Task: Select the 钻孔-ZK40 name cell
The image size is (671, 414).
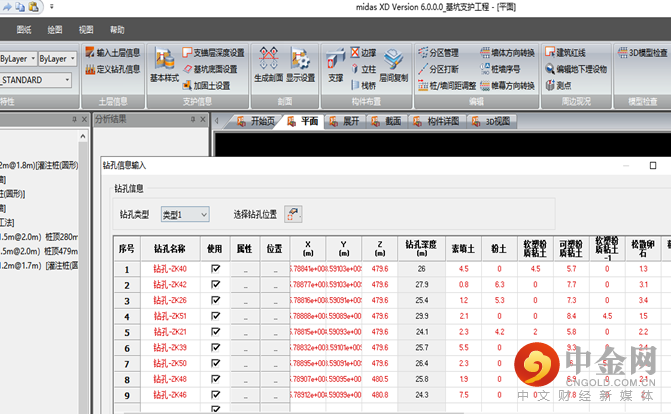Action: 170,269
